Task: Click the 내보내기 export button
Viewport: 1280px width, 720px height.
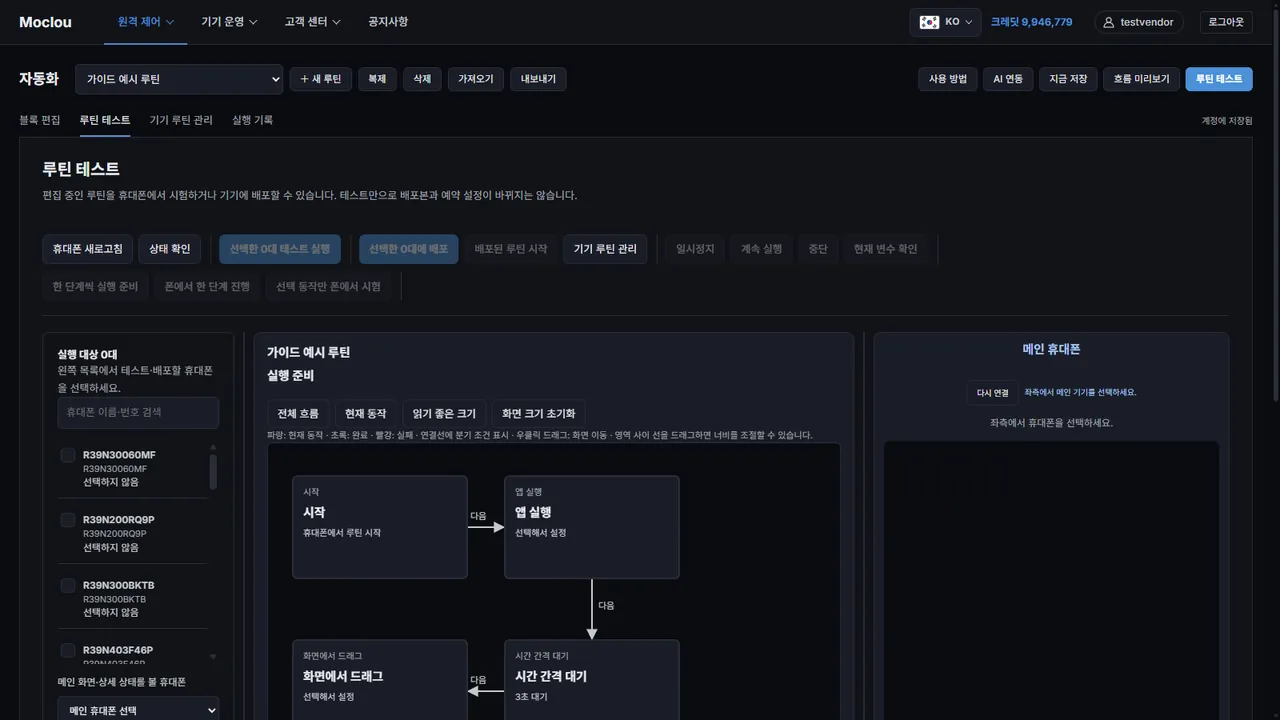Action: click(538, 79)
